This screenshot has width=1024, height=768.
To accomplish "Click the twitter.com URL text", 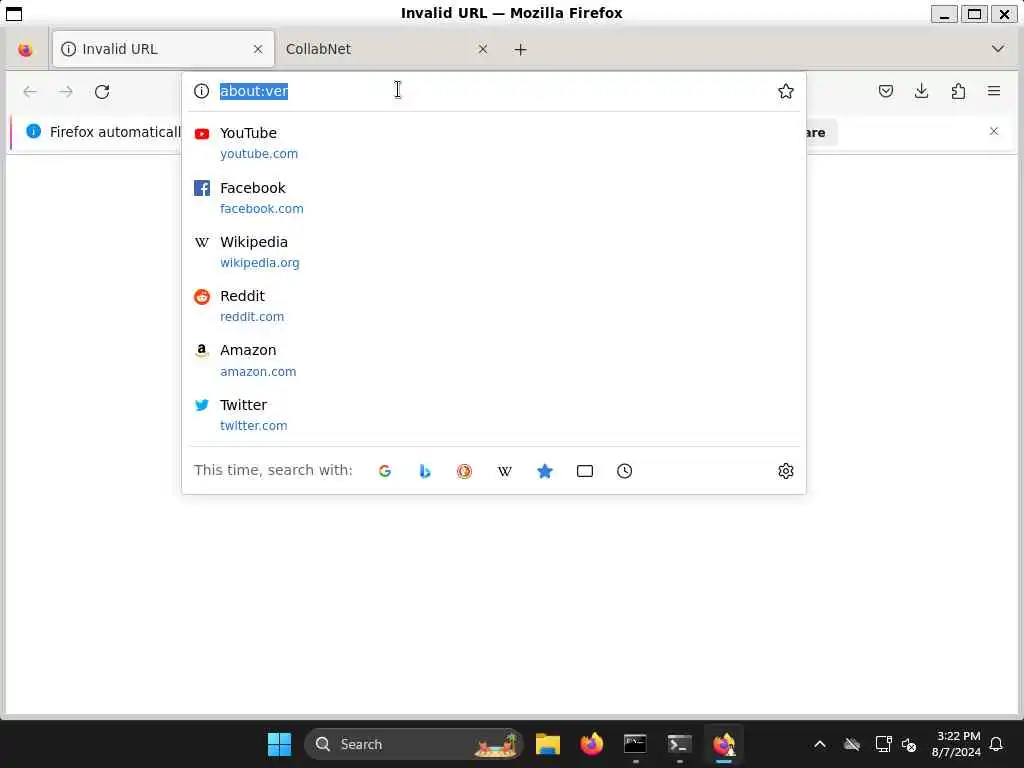I will (x=253, y=426).
